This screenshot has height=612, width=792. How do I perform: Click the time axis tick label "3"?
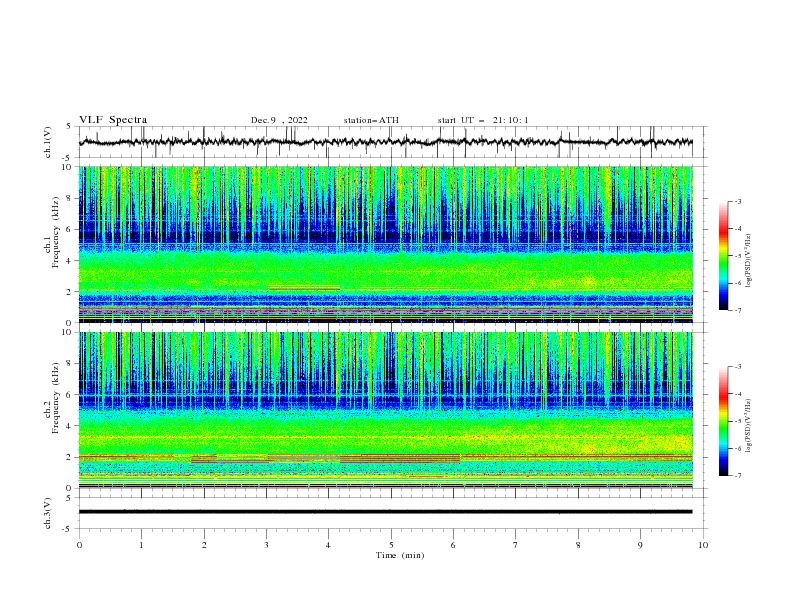(266, 545)
